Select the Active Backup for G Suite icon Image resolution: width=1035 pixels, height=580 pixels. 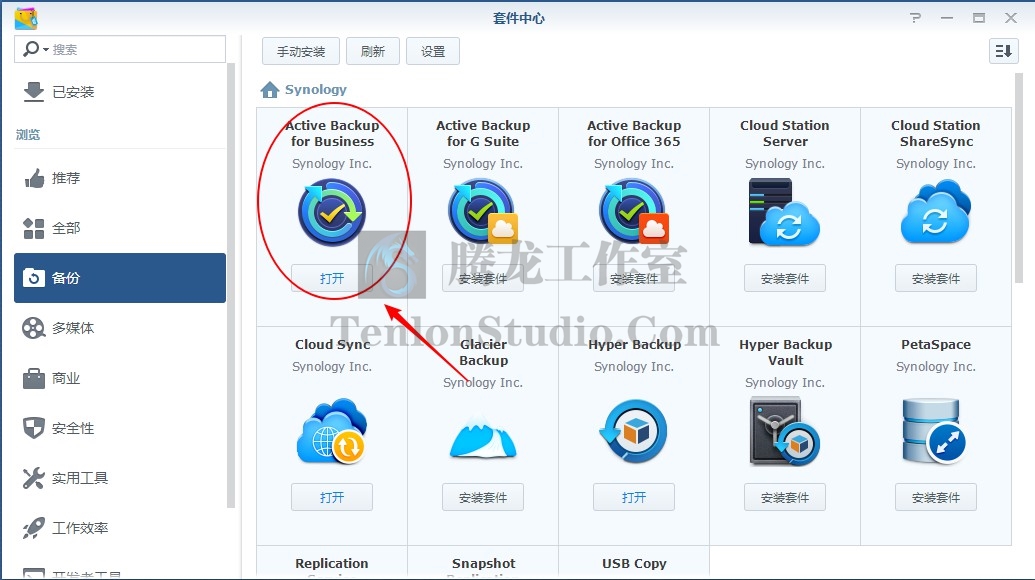(483, 212)
